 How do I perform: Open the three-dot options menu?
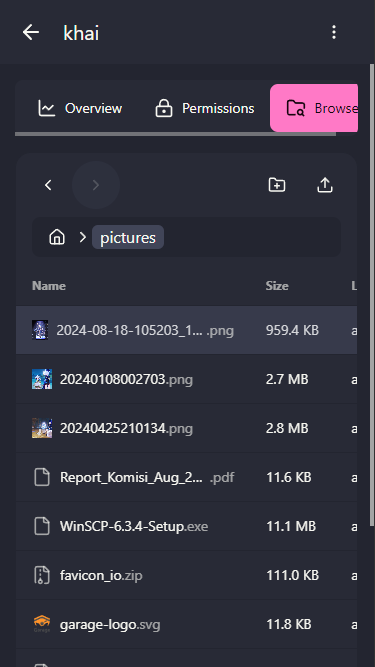[334, 32]
